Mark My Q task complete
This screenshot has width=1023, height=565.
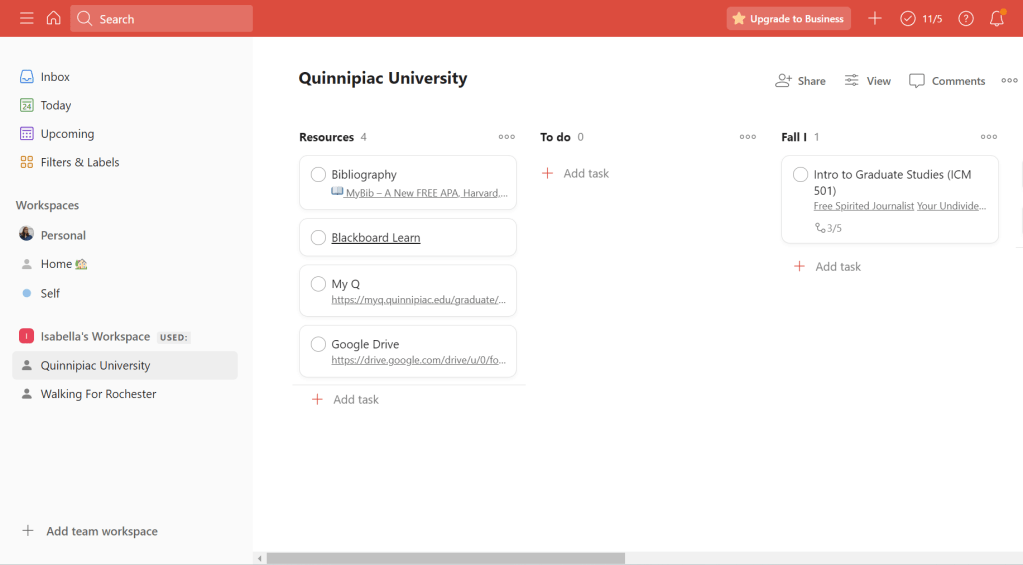(318, 284)
